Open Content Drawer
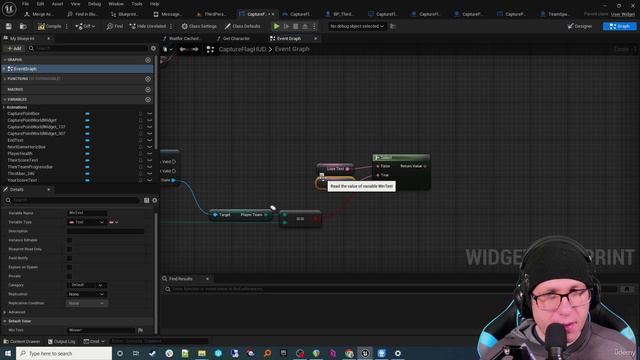The image size is (640, 360). (x=22, y=341)
